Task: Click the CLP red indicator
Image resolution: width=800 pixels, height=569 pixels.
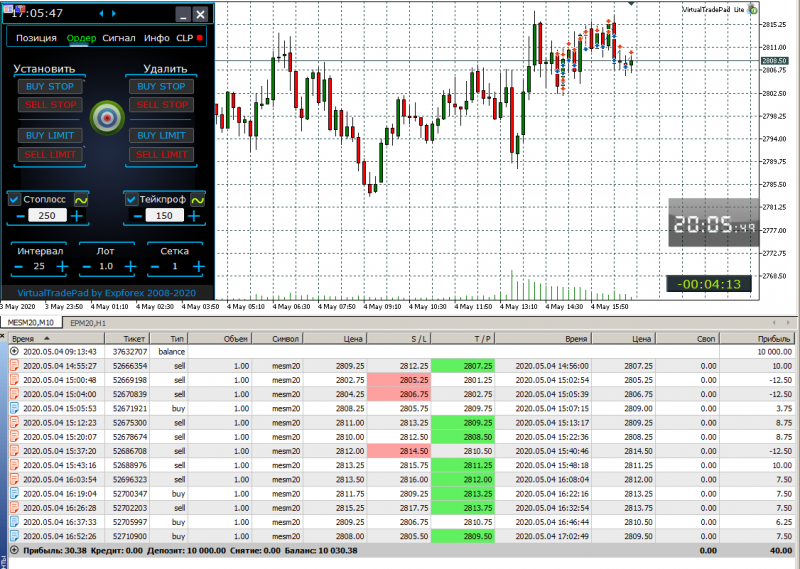Action: tap(199, 38)
